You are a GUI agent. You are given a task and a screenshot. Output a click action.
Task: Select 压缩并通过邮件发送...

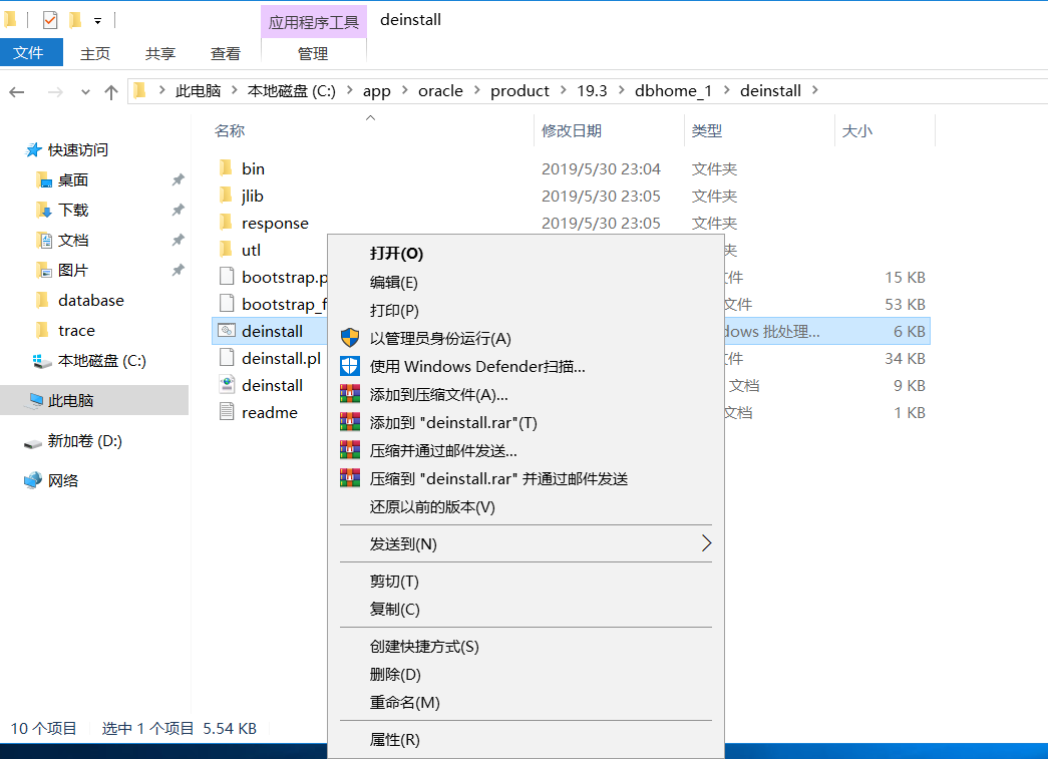pos(526,451)
